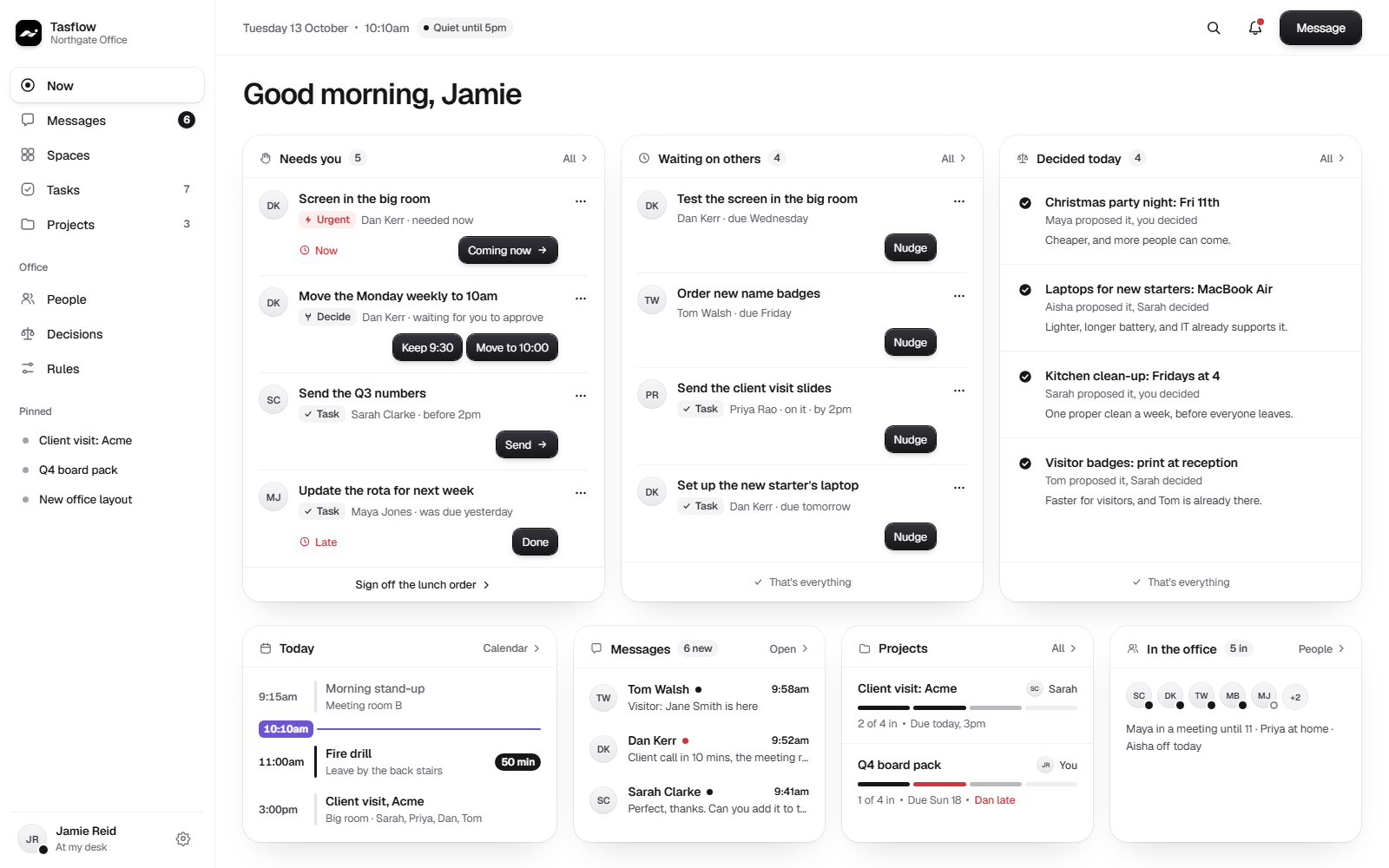
Task: Open more options for Send the client visit slides
Action: point(959,390)
